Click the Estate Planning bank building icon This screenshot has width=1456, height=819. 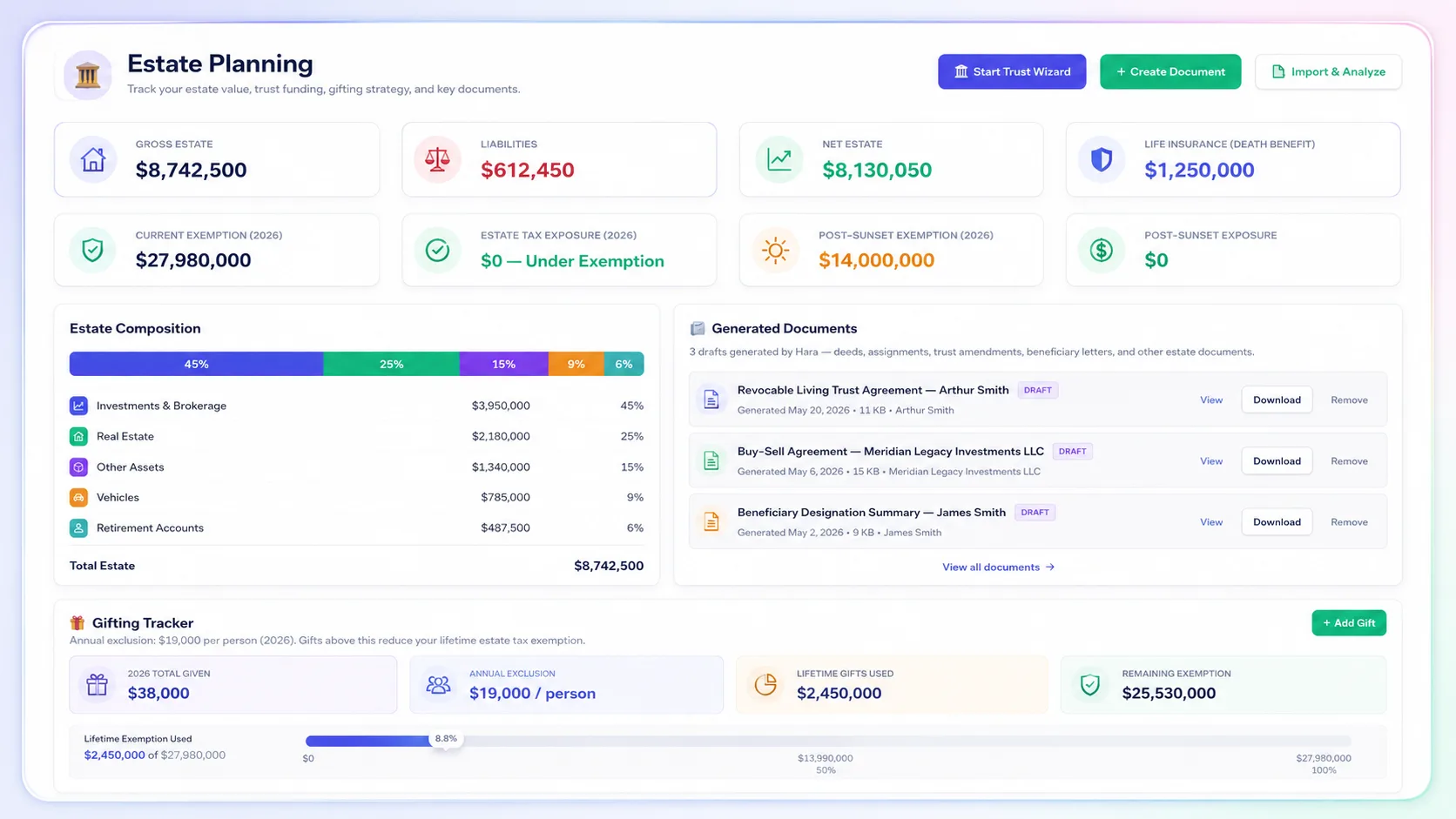click(87, 75)
